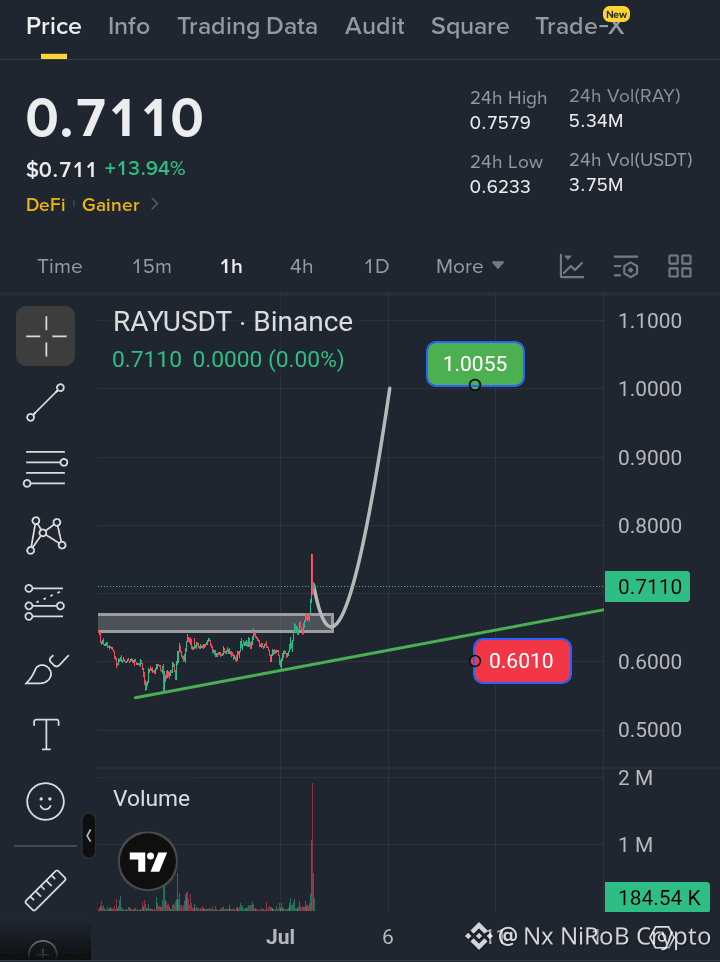The width and height of the screenshot is (720, 962).
Task: Open the chart indicators icon
Action: (572, 266)
